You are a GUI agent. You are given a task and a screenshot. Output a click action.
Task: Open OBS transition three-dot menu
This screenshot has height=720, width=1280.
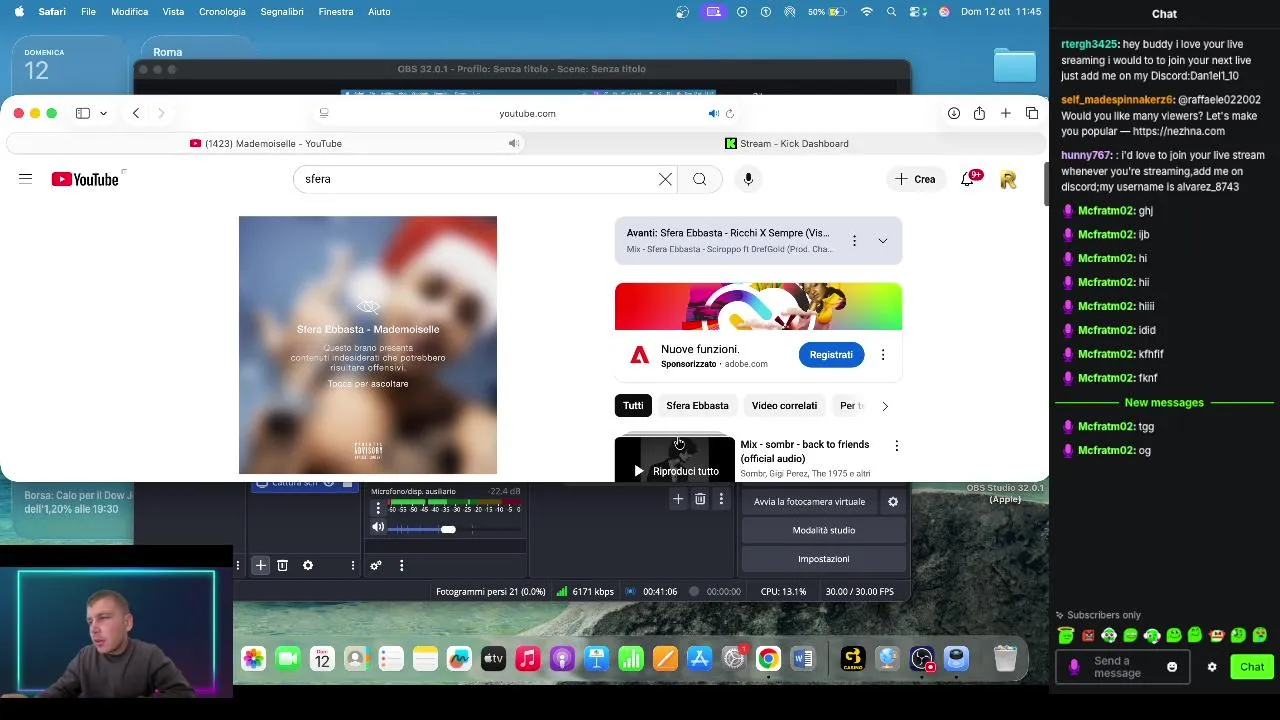coord(721,499)
